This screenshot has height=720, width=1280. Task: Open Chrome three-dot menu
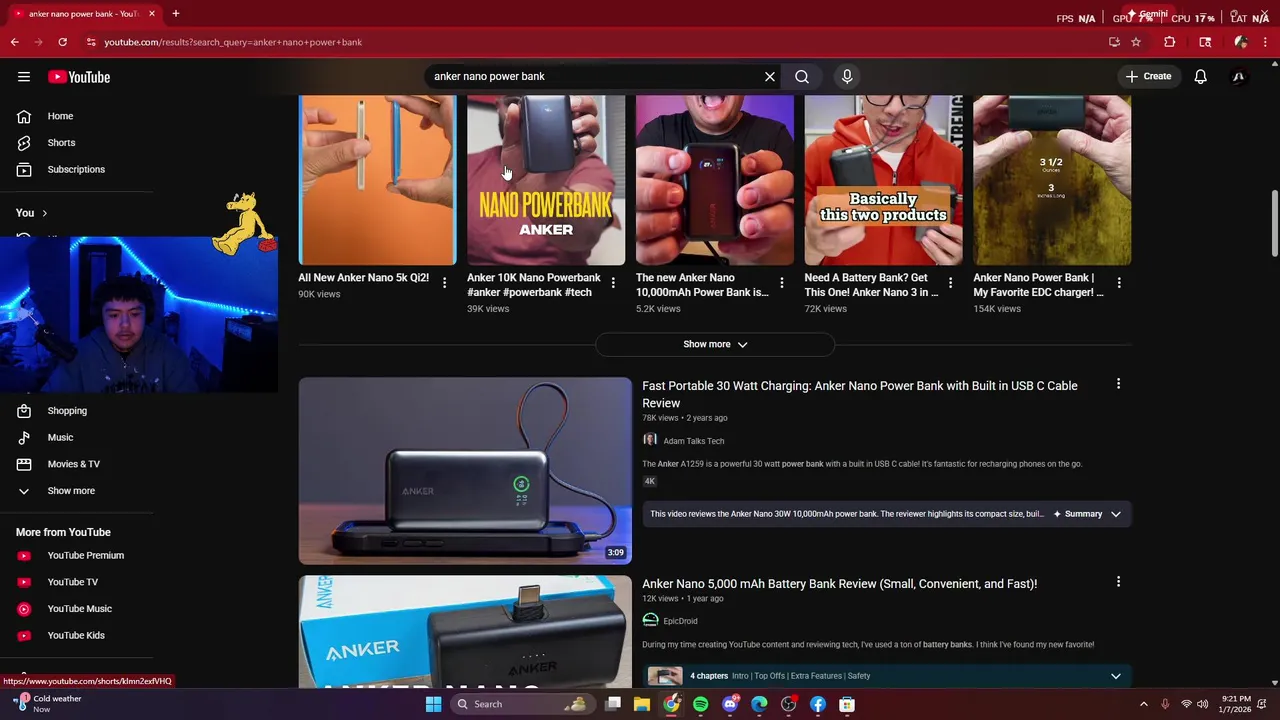coord(1266,42)
